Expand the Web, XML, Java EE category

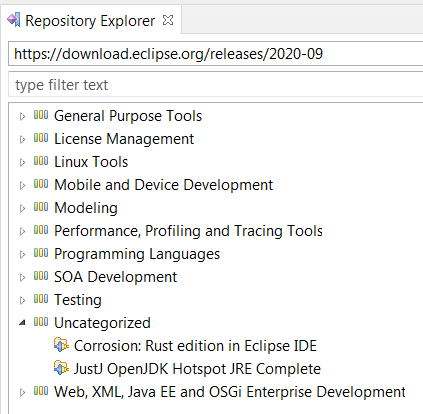22,392
